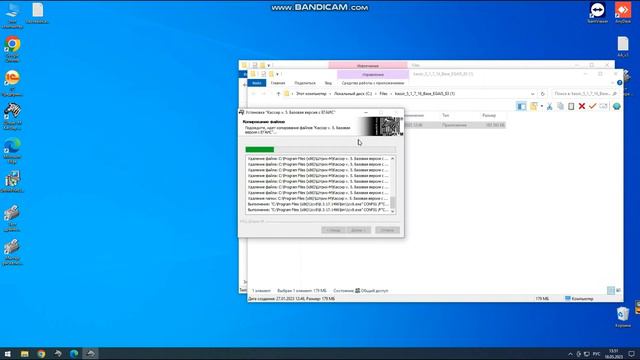Click Этот компьютер in address breadcrumb
Viewport: 640px width, 360px height.
coord(311,94)
